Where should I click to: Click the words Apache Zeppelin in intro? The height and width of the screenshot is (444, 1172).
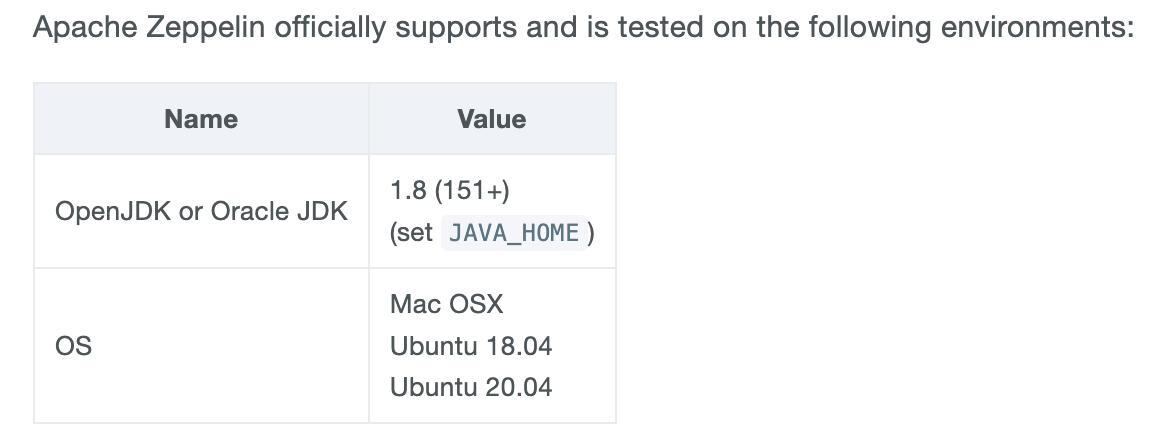click(x=149, y=28)
